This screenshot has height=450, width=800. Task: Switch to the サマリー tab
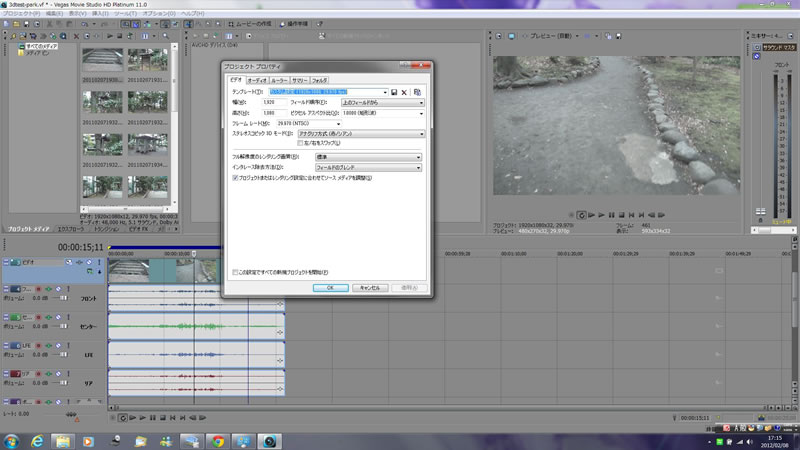(x=299, y=79)
